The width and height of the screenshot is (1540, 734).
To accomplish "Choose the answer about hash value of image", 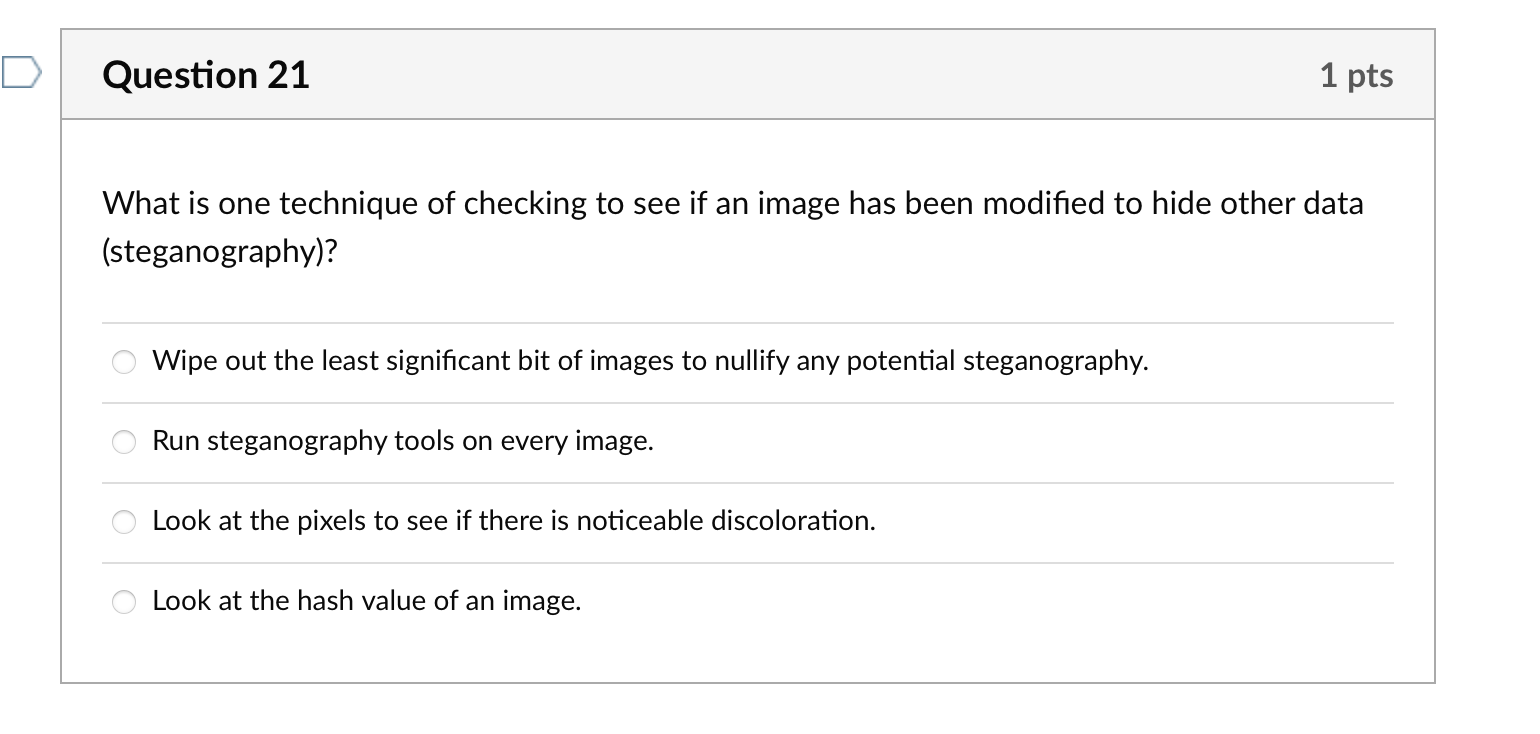I will coord(367,600).
